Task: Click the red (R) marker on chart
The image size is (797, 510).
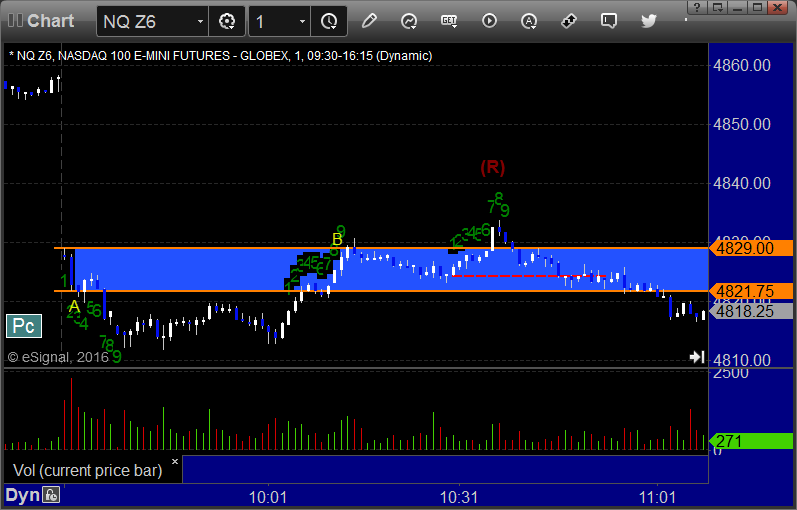Action: 493,167
